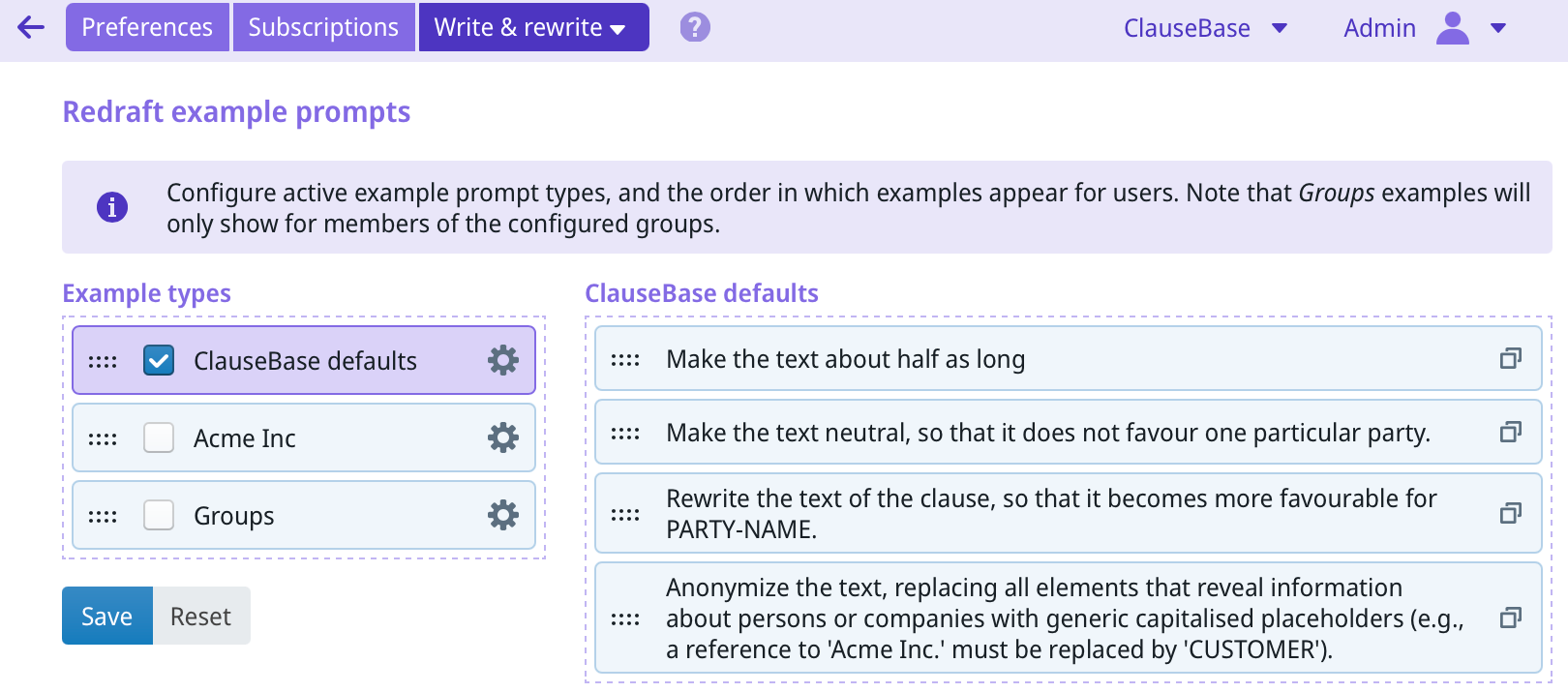Click the back arrow icon

(x=31, y=27)
